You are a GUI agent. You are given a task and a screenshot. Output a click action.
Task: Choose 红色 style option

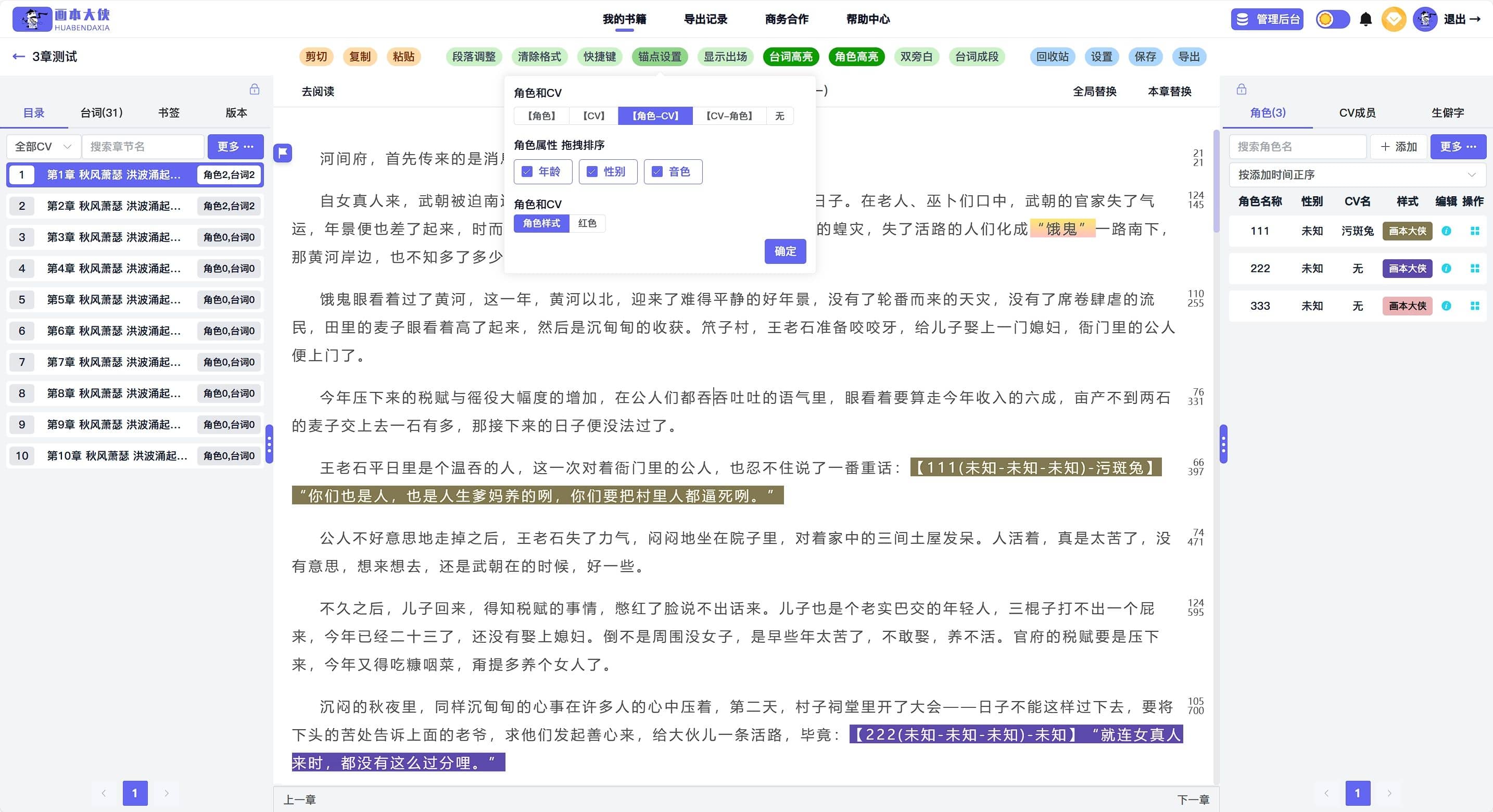[587, 223]
